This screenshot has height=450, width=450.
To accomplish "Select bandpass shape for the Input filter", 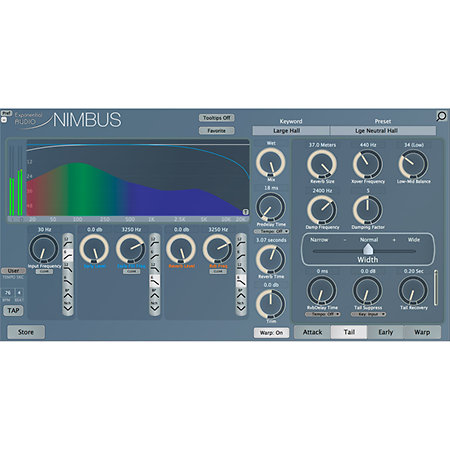I will 68,294.
